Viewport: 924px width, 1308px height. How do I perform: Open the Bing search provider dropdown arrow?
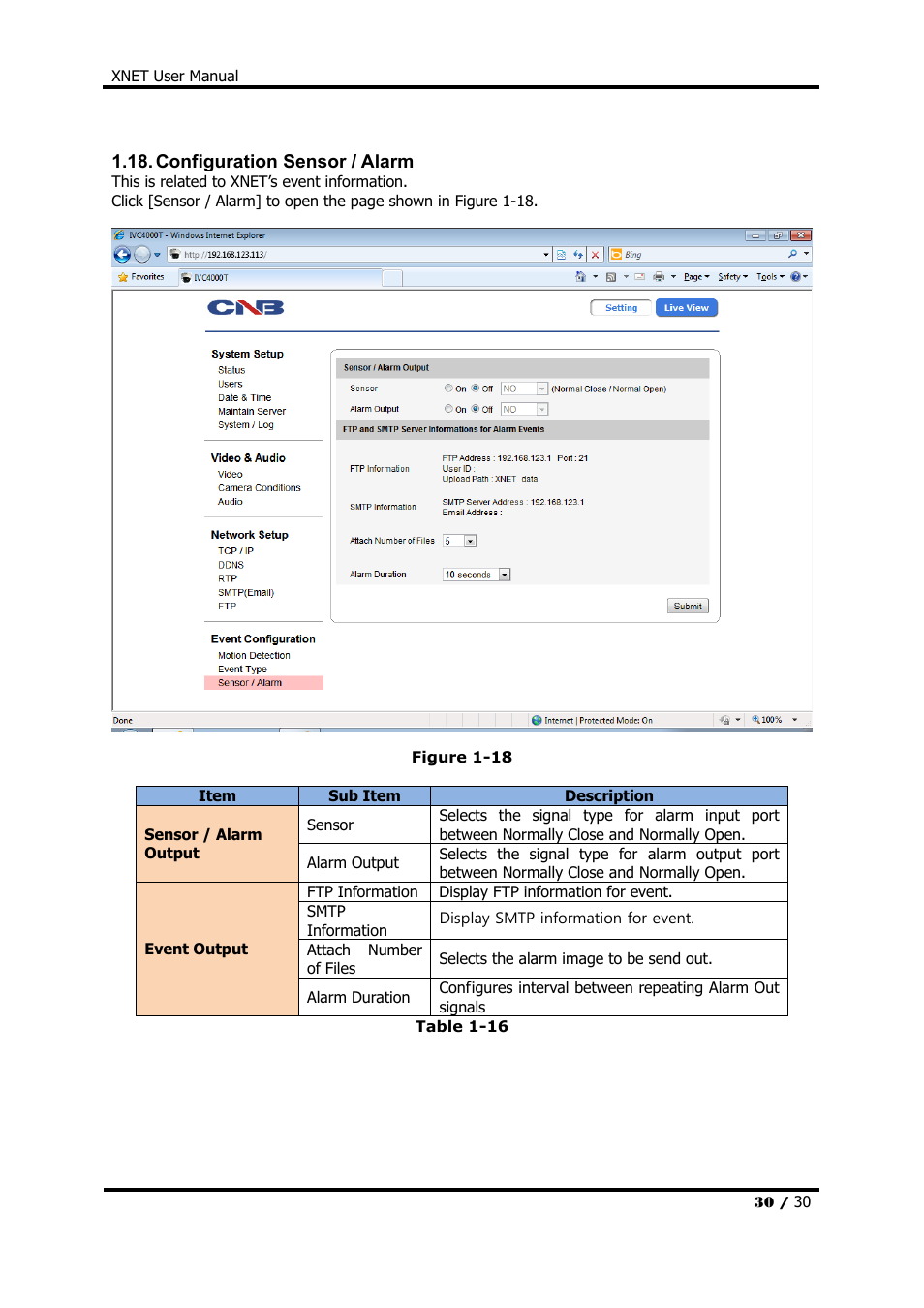806,254
